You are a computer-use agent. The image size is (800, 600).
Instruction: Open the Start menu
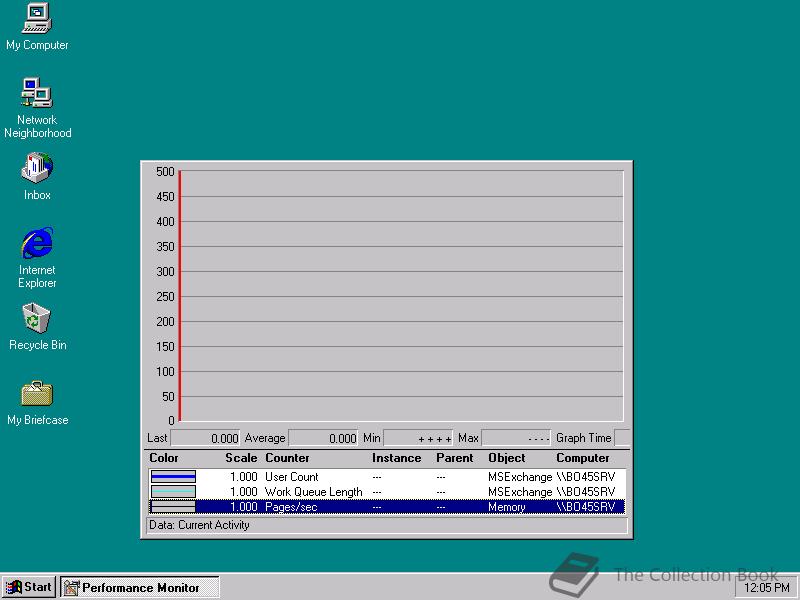coord(29,587)
